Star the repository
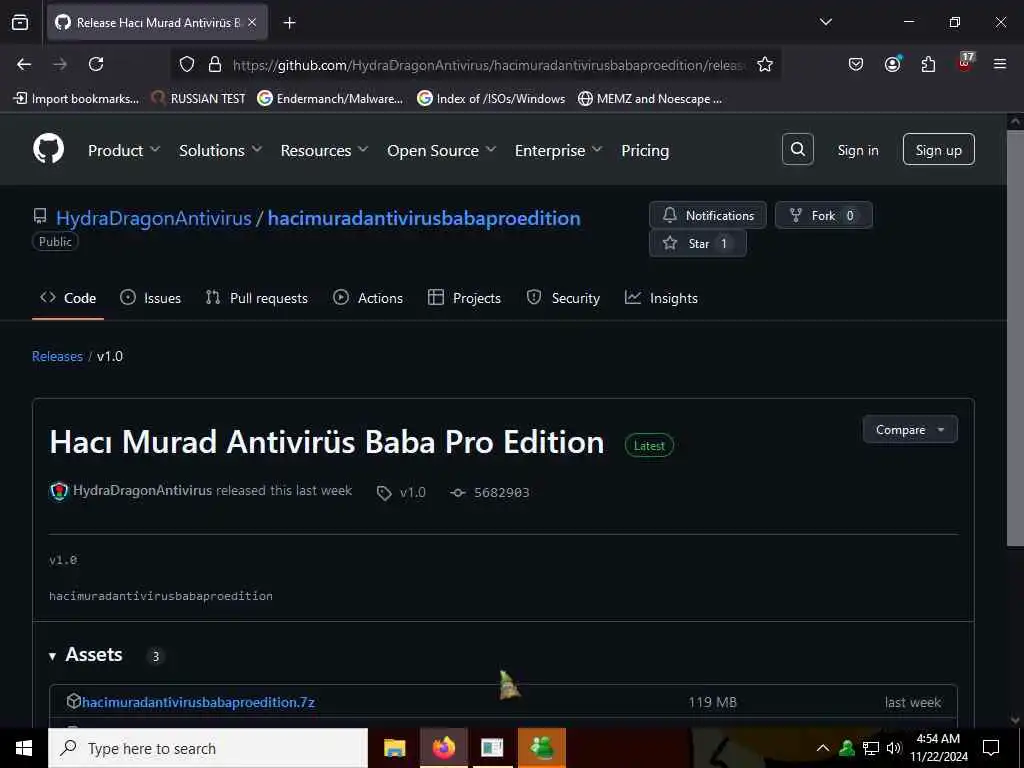1024x768 pixels. click(697, 244)
